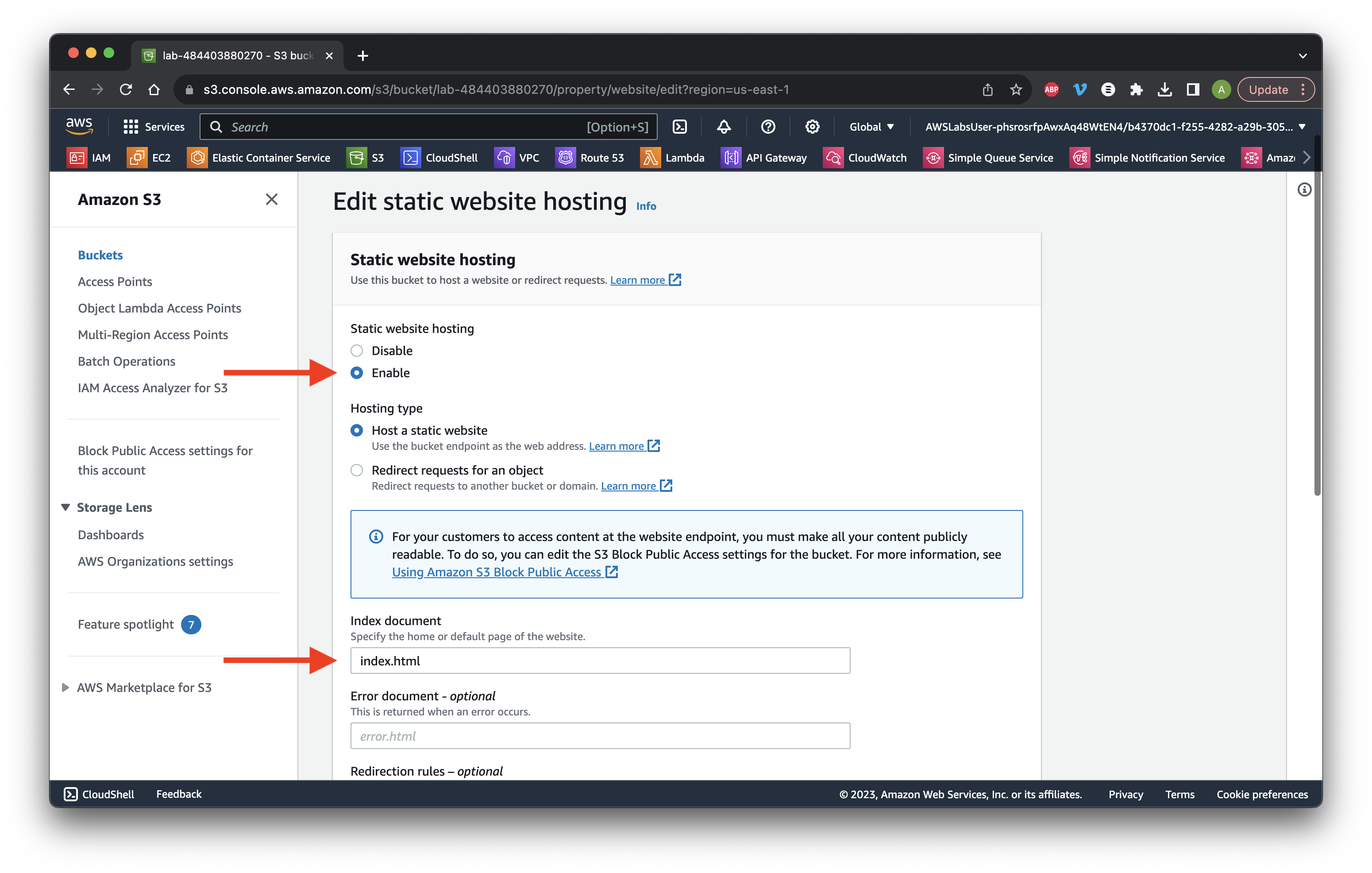Choose Host a static website option
The height and width of the screenshot is (873, 1372).
tap(357, 430)
